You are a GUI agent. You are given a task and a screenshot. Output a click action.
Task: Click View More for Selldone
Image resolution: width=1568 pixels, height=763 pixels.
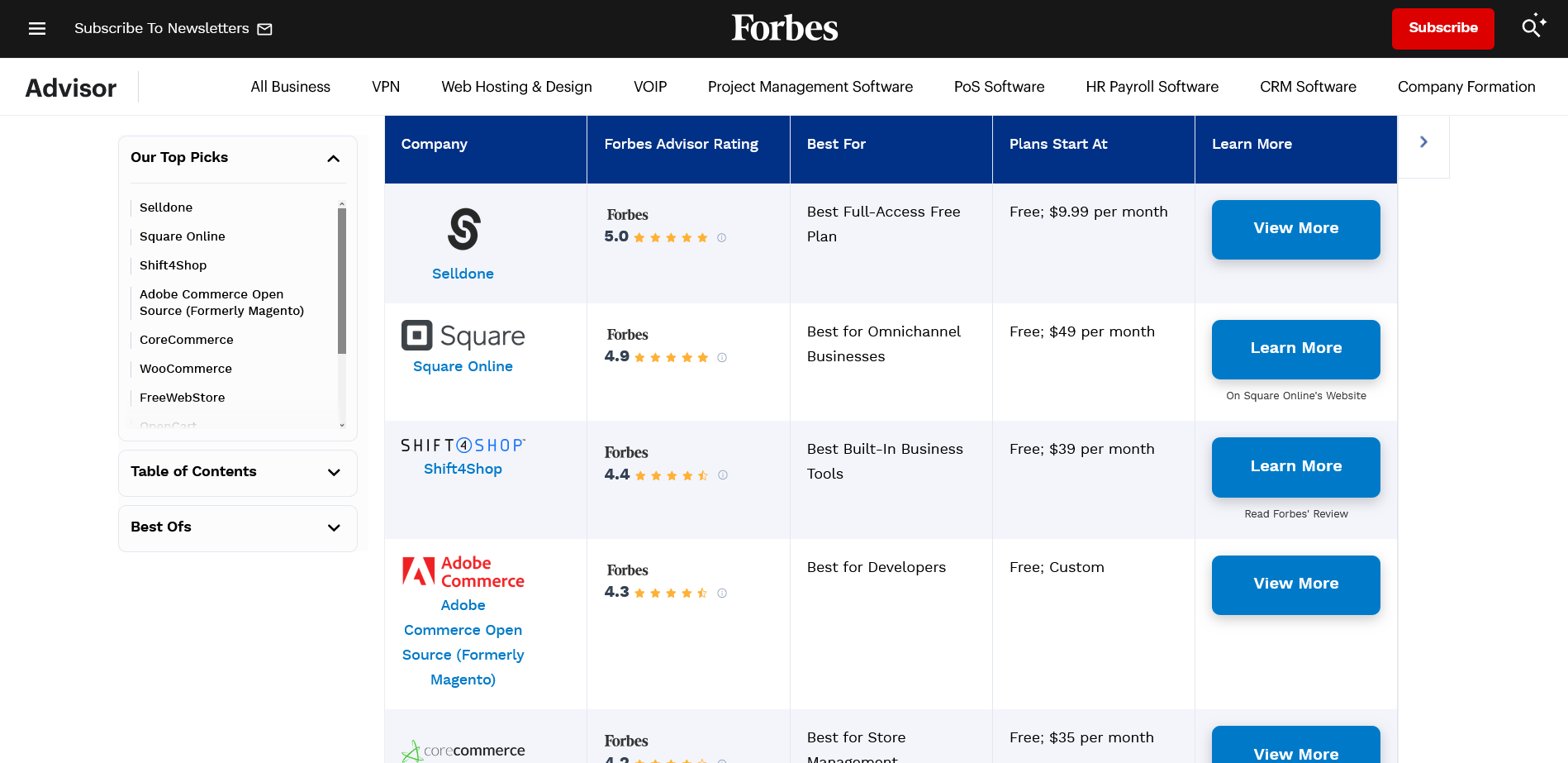tap(1296, 229)
